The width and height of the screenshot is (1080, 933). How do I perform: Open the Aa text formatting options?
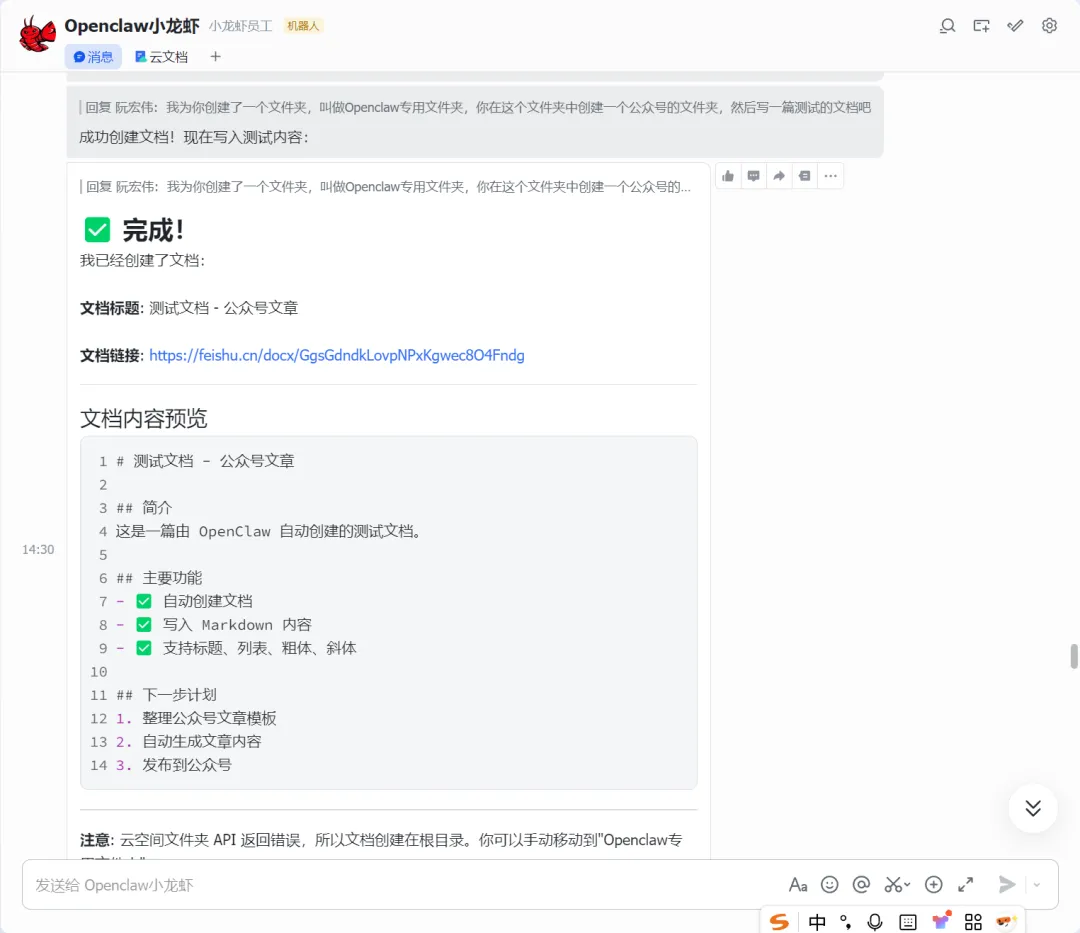[x=798, y=885]
